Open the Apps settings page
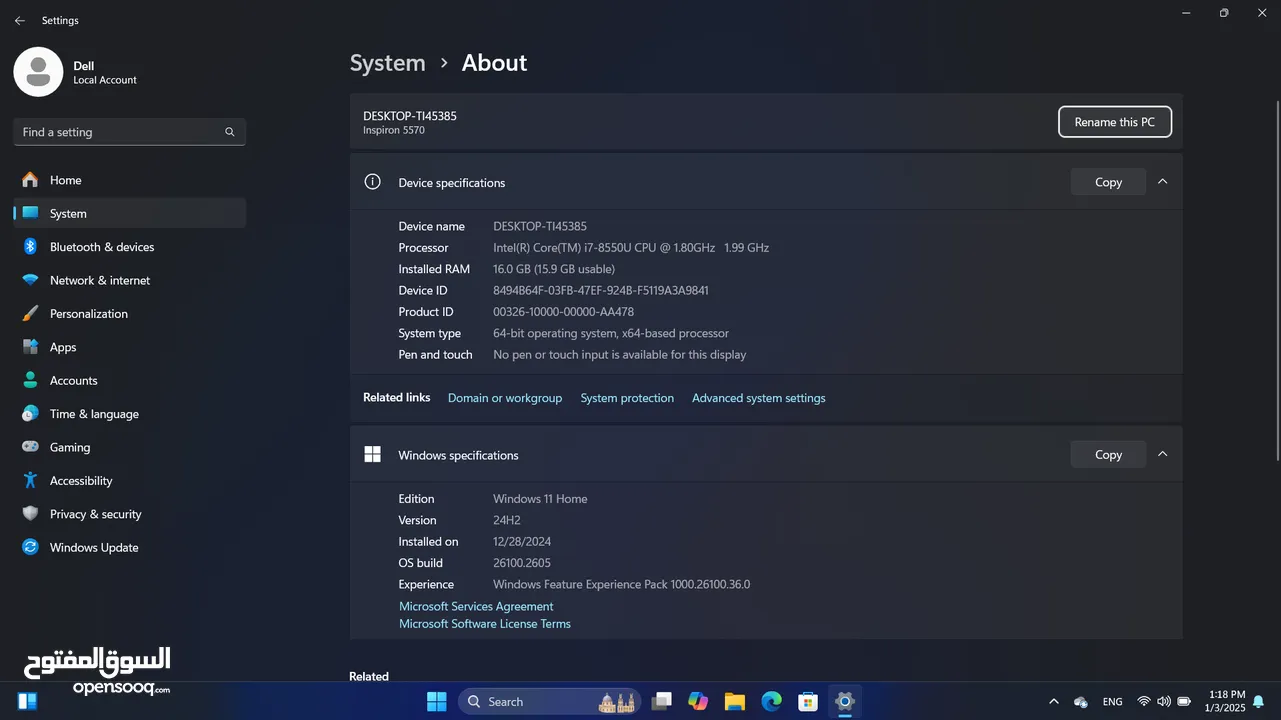Image resolution: width=1281 pixels, height=720 pixels. point(129,347)
